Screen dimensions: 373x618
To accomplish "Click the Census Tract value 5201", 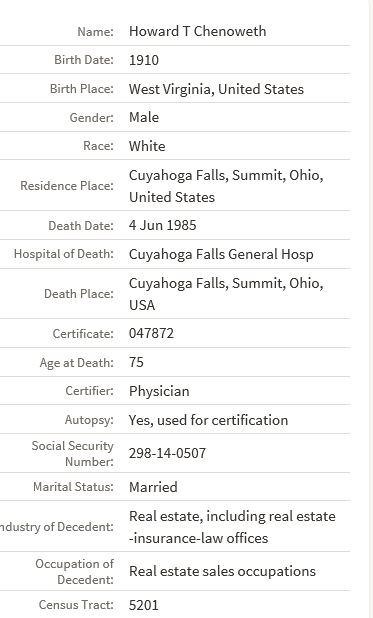I will (x=144, y=605).
